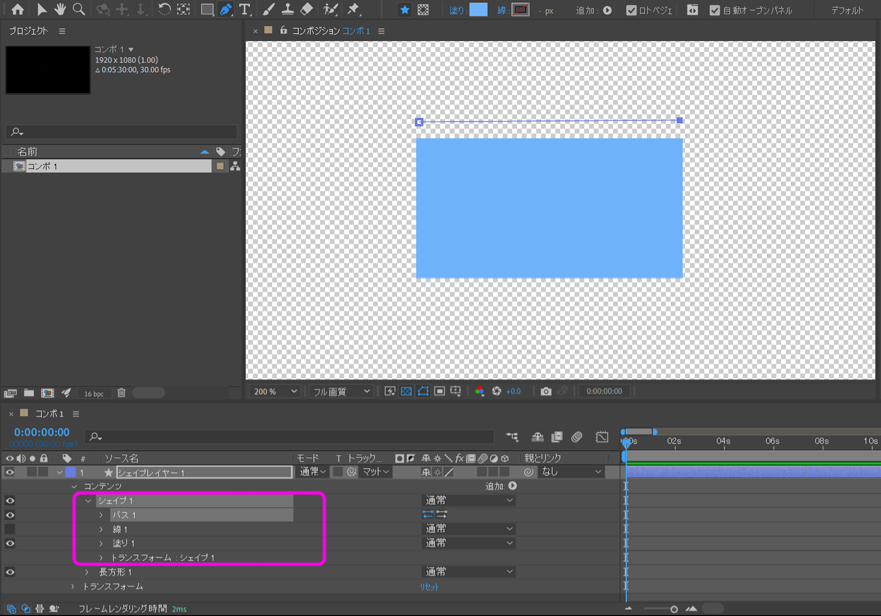Click the Home icon in the toolbar
The image size is (881, 616).
tap(17, 10)
